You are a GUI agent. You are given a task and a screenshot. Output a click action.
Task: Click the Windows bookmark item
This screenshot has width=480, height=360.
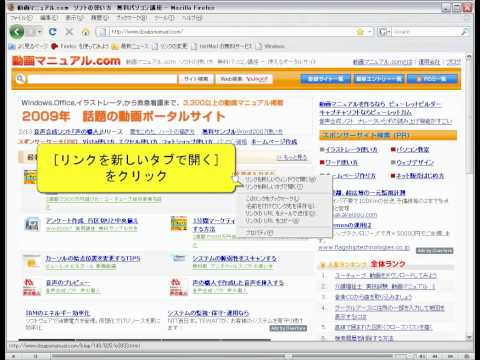click(x=270, y=46)
